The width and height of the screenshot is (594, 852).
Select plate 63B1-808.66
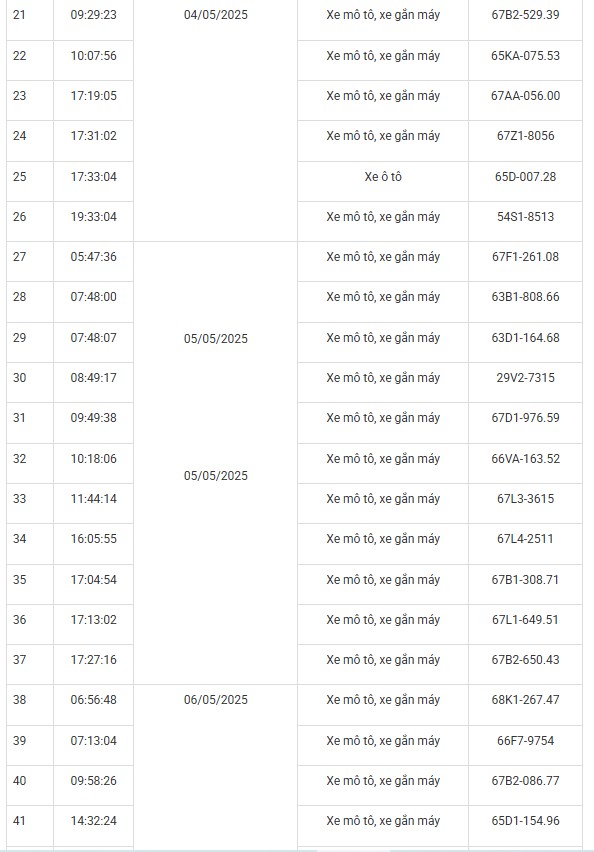pos(525,297)
